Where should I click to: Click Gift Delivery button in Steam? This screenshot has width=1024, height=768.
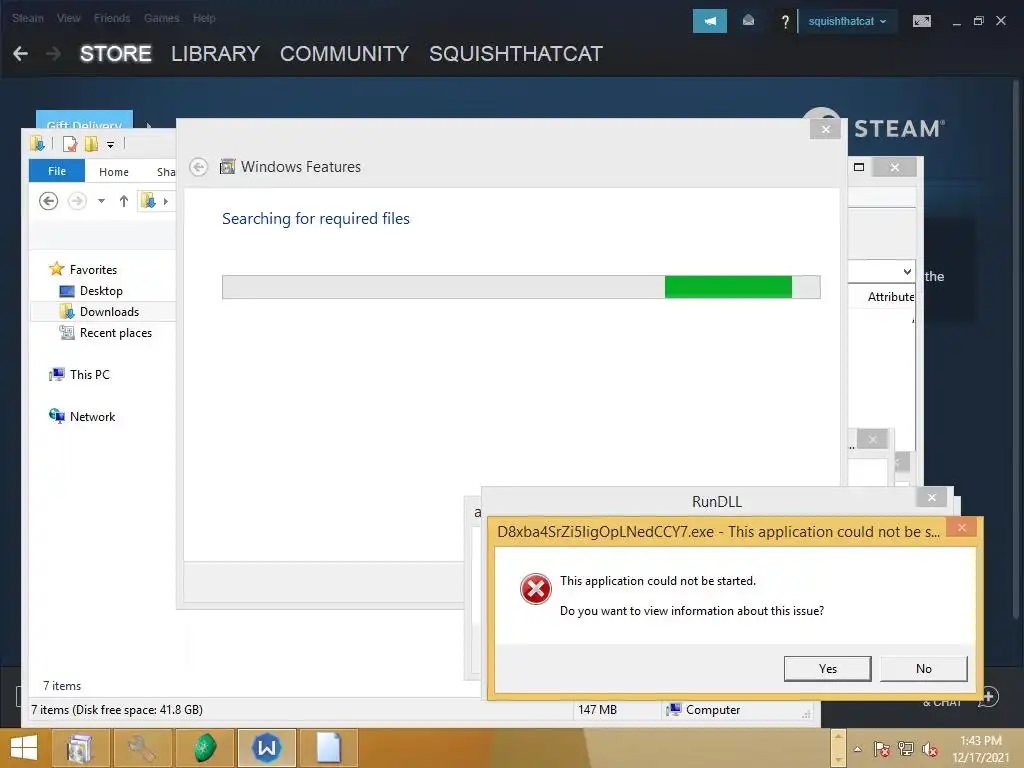pyautogui.click(x=84, y=120)
